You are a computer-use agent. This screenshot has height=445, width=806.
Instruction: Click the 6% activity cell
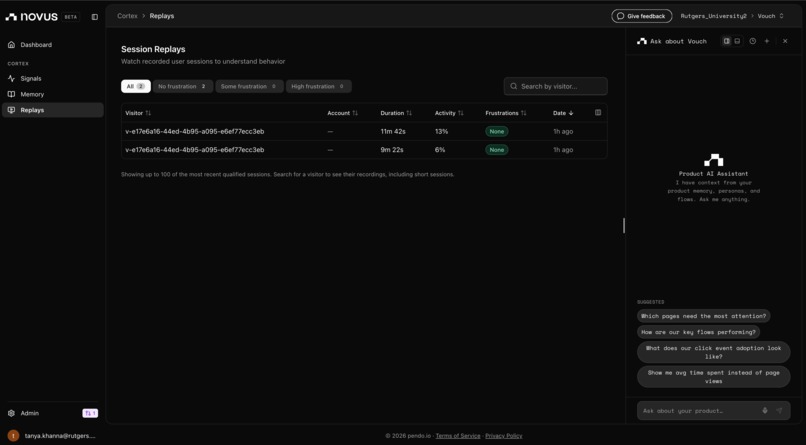[x=439, y=150]
